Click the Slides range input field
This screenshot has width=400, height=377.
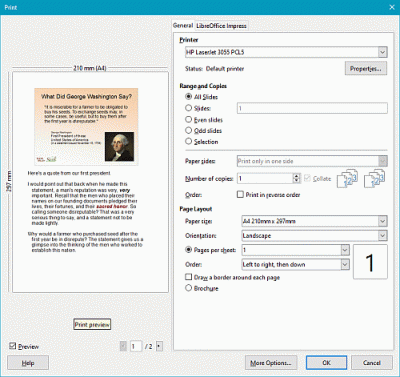point(312,108)
